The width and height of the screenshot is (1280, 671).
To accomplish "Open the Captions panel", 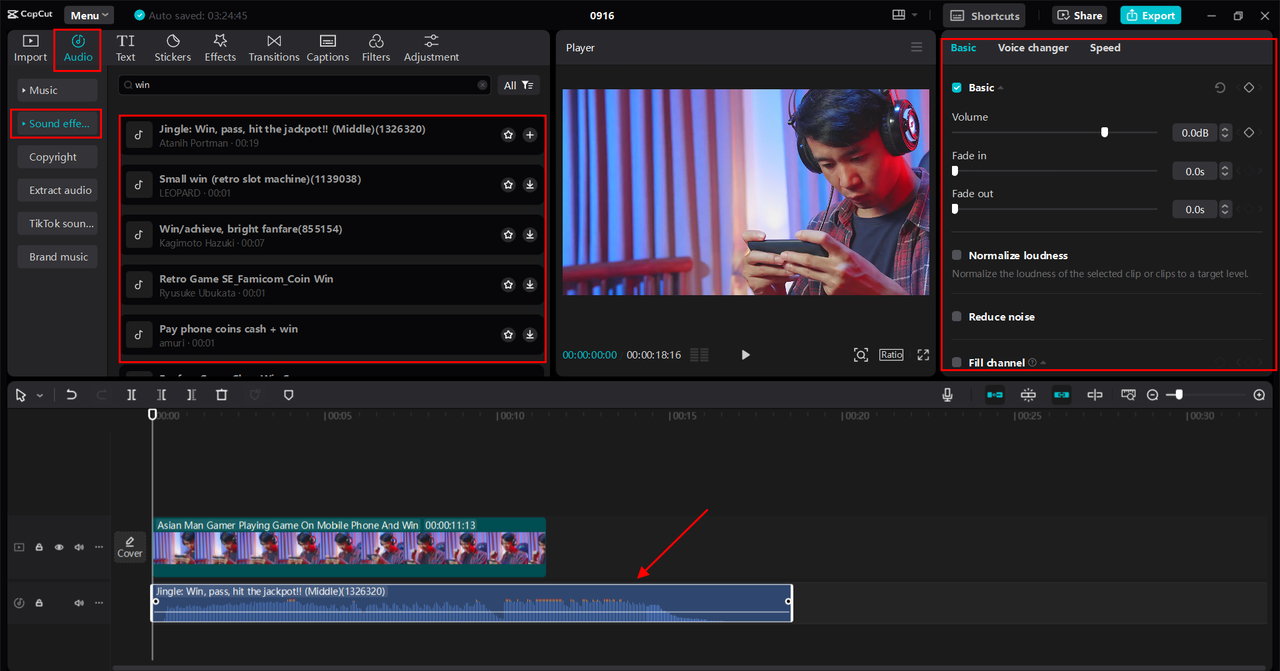I will pyautogui.click(x=328, y=47).
